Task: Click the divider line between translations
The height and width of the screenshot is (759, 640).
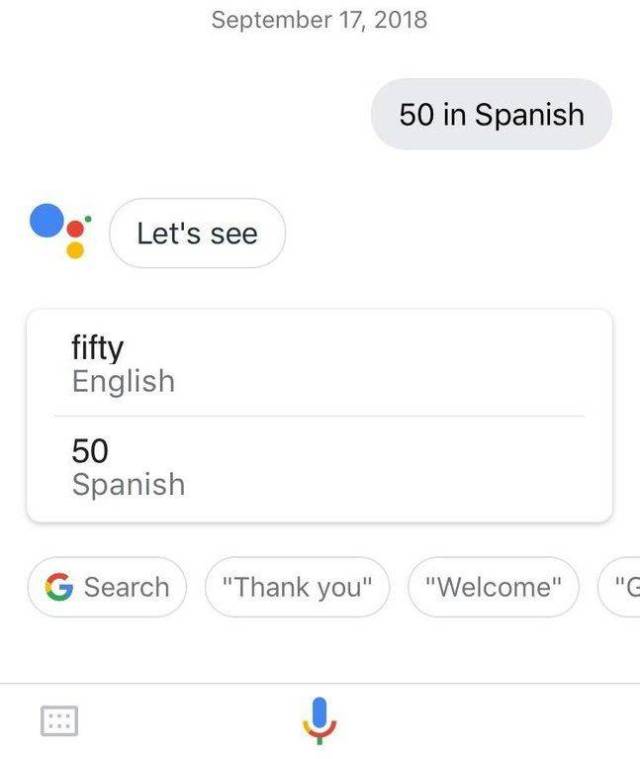Action: pyautogui.click(x=319, y=416)
